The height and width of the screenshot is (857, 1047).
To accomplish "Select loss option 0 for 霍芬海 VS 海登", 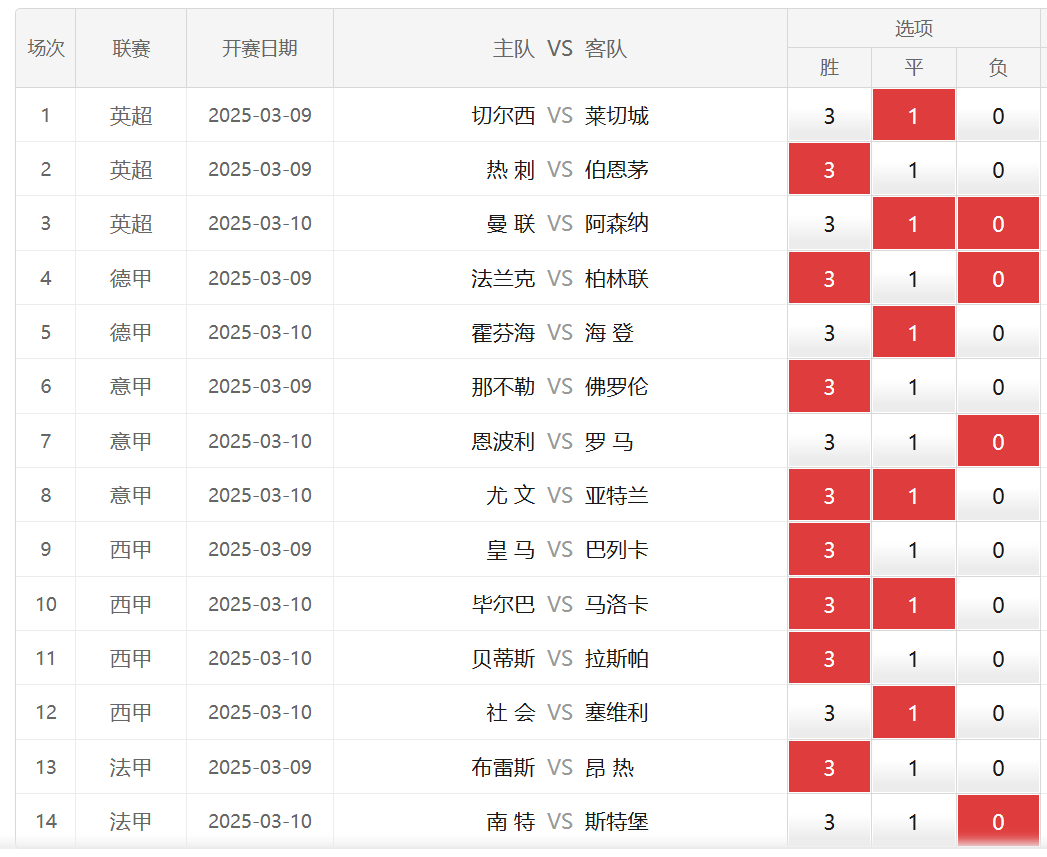I will pos(998,332).
